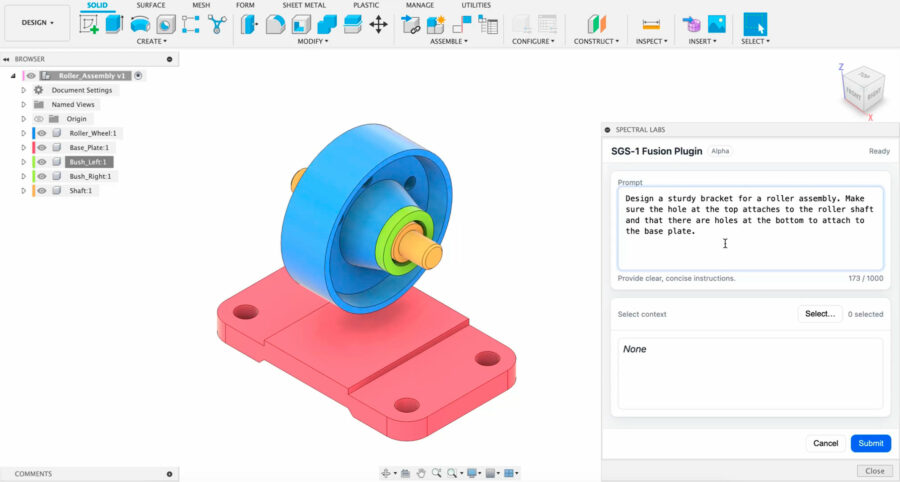This screenshot has width=900, height=482.
Task: Click the Select... context button
Action: [x=819, y=314]
